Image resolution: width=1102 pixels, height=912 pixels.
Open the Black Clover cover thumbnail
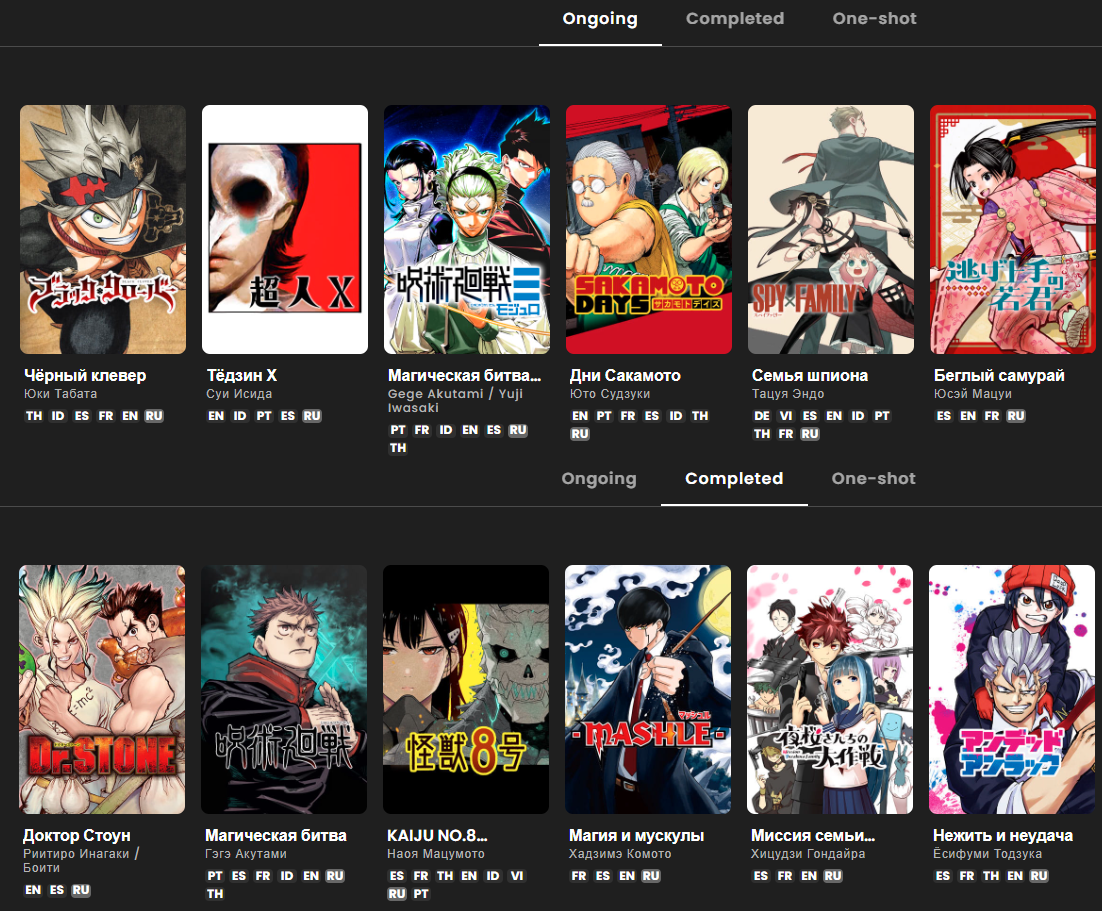(103, 229)
